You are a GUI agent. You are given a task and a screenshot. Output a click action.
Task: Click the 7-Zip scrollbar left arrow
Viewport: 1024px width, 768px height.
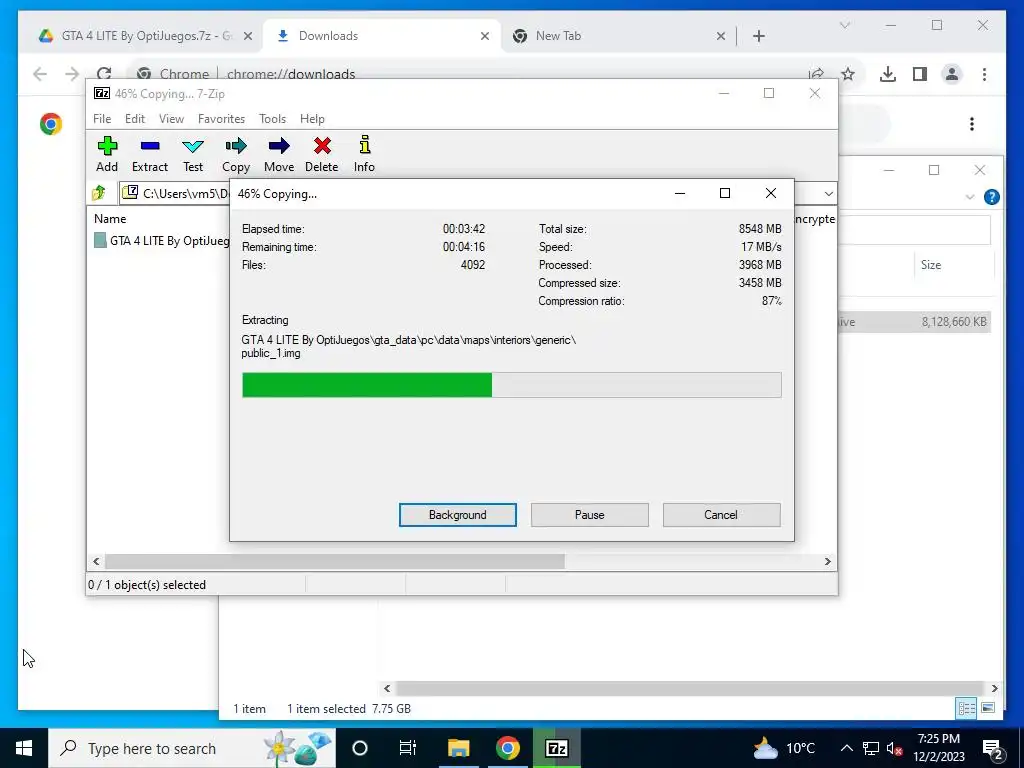[x=96, y=562]
